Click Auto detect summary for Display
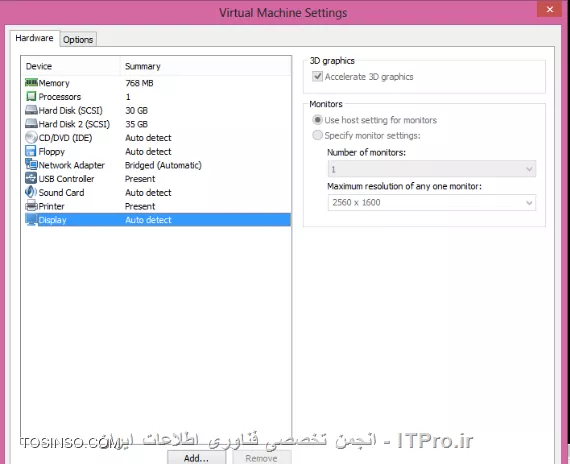Screen dimensions: 570x464 coord(148,220)
